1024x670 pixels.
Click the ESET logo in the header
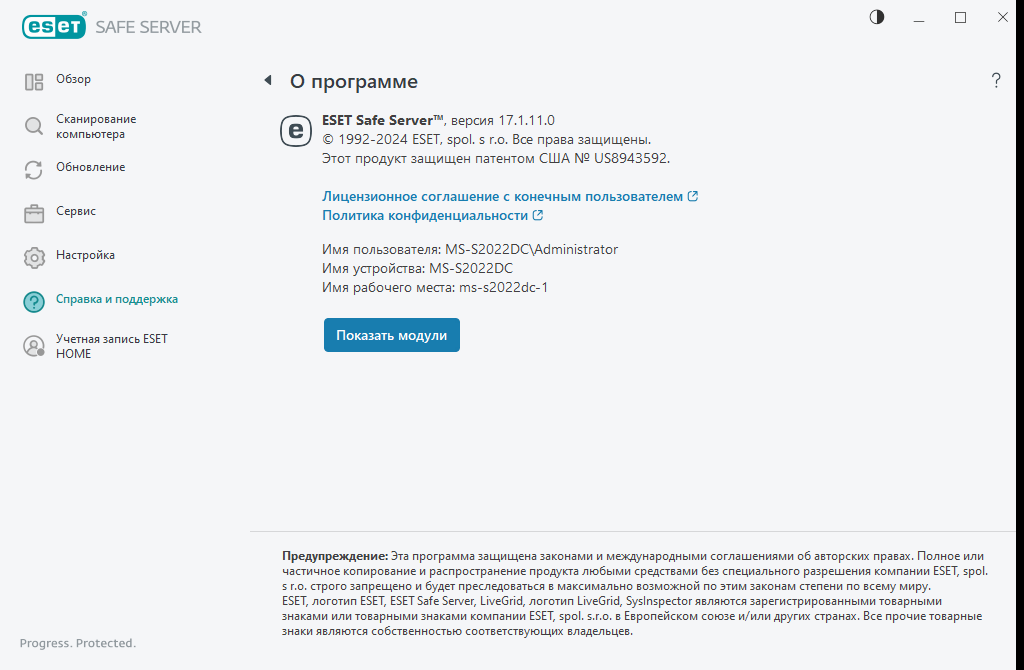[53, 26]
